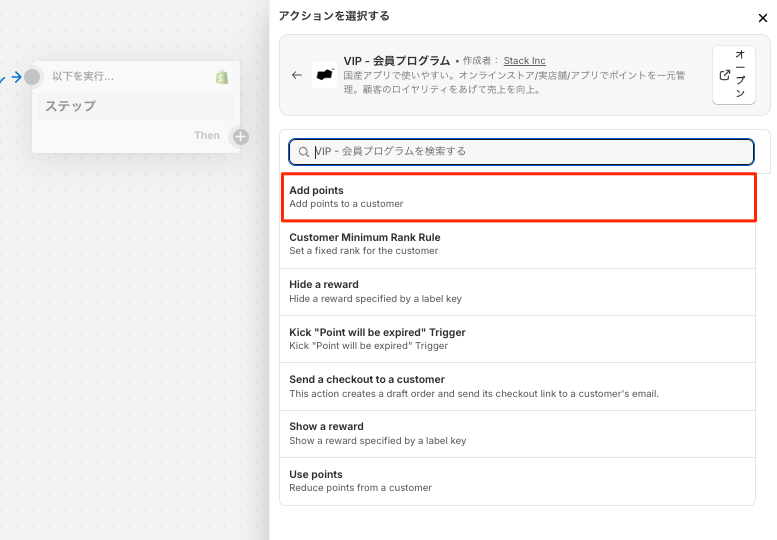
Task: Close the action selection panel
Action: tap(763, 18)
